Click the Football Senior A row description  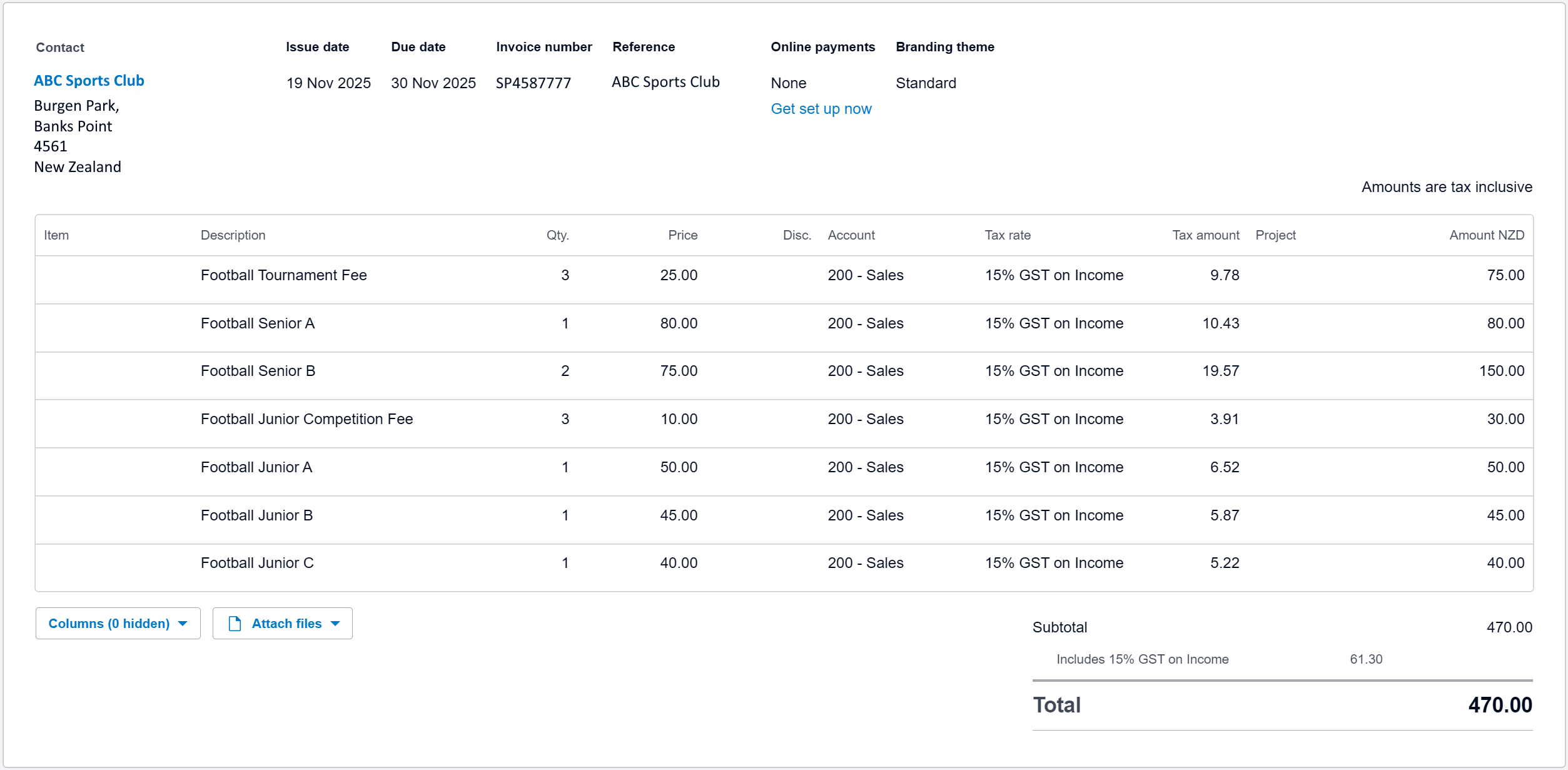pos(257,323)
